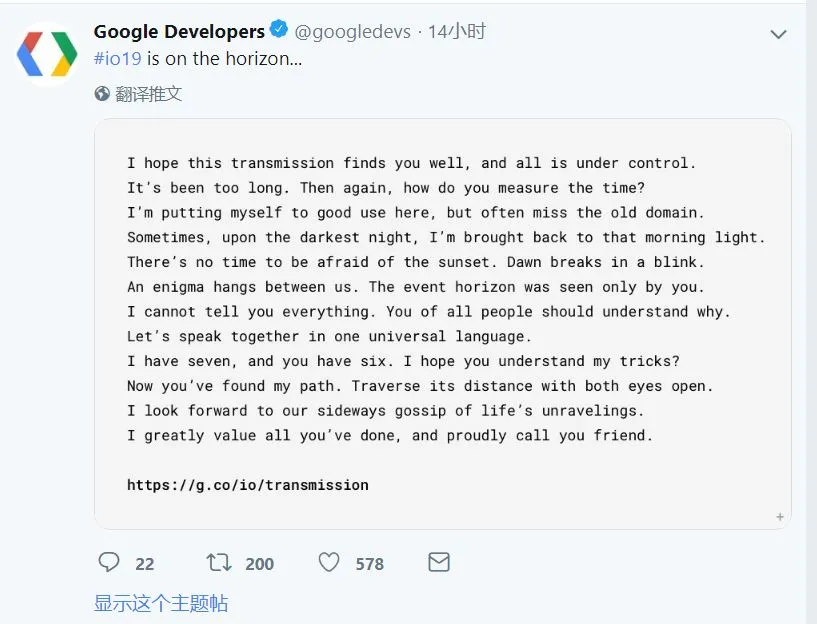Click the envelope direct message icon
817x624 pixels.
tap(438, 563)
